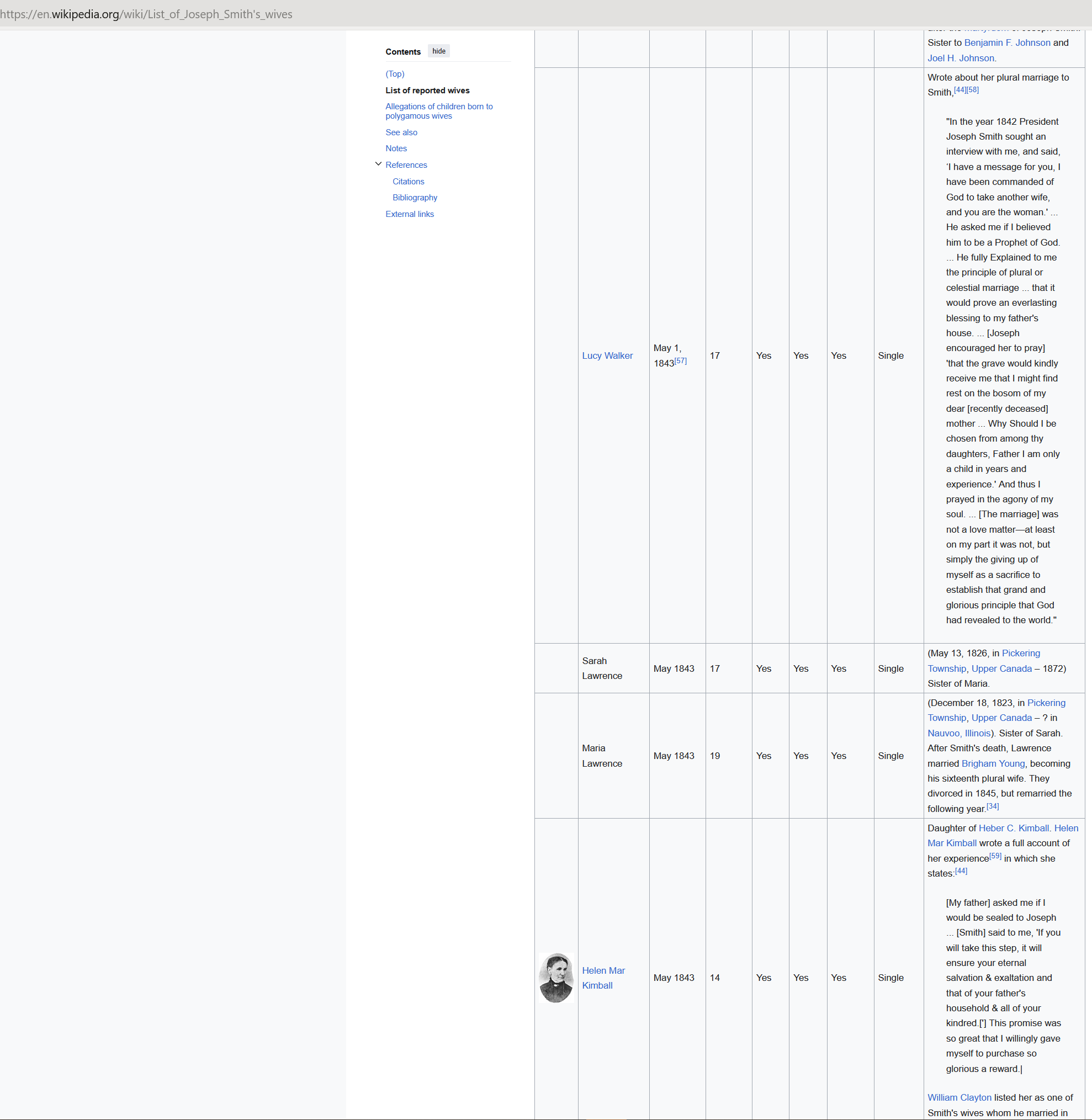Open citation [59] after 'her experience'
This screenshot has width=1092, height=1120.
point(995,856)
